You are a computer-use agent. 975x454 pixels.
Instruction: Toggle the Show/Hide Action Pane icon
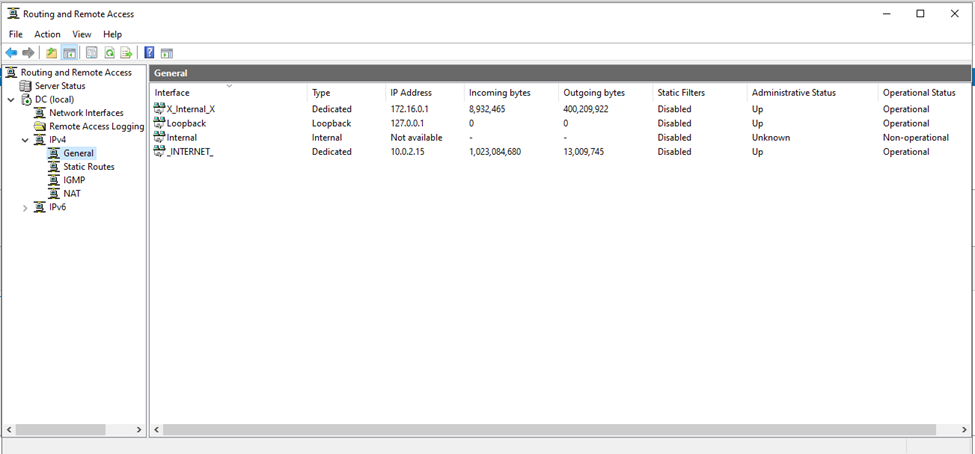click(167, 53)
